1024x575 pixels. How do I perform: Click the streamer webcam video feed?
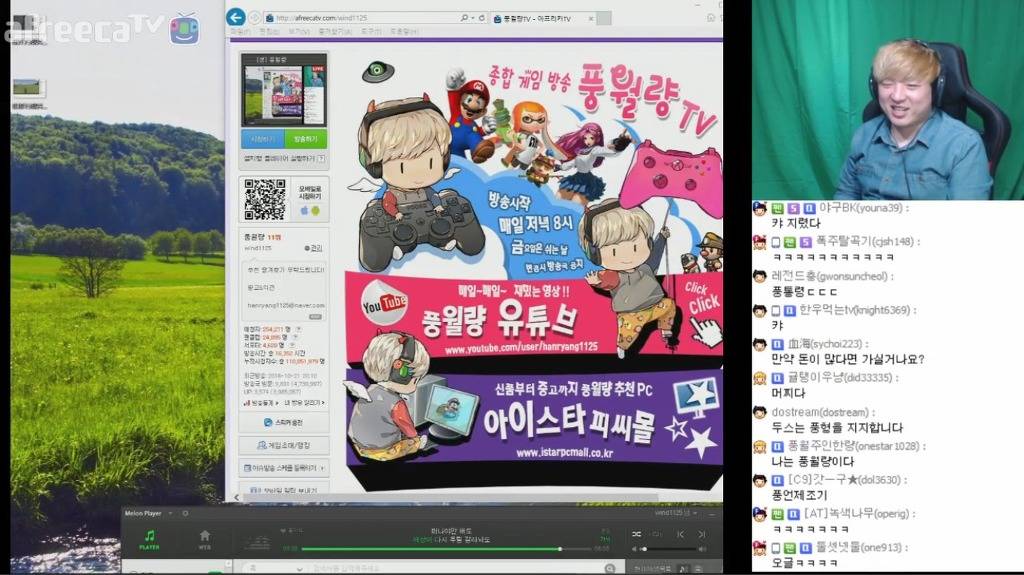tap(888, 99)
